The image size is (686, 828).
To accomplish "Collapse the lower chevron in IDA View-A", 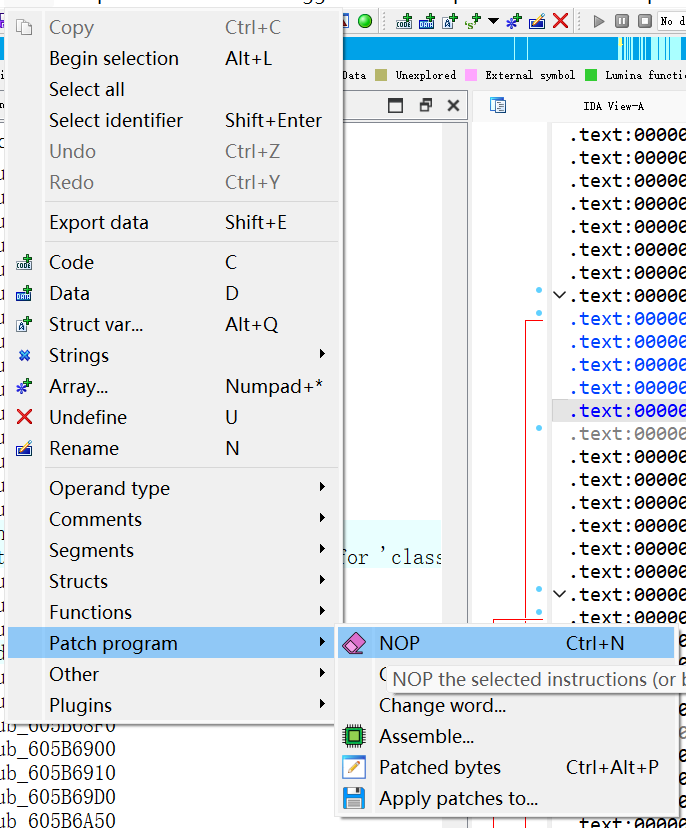I will (x=560, y=595).
